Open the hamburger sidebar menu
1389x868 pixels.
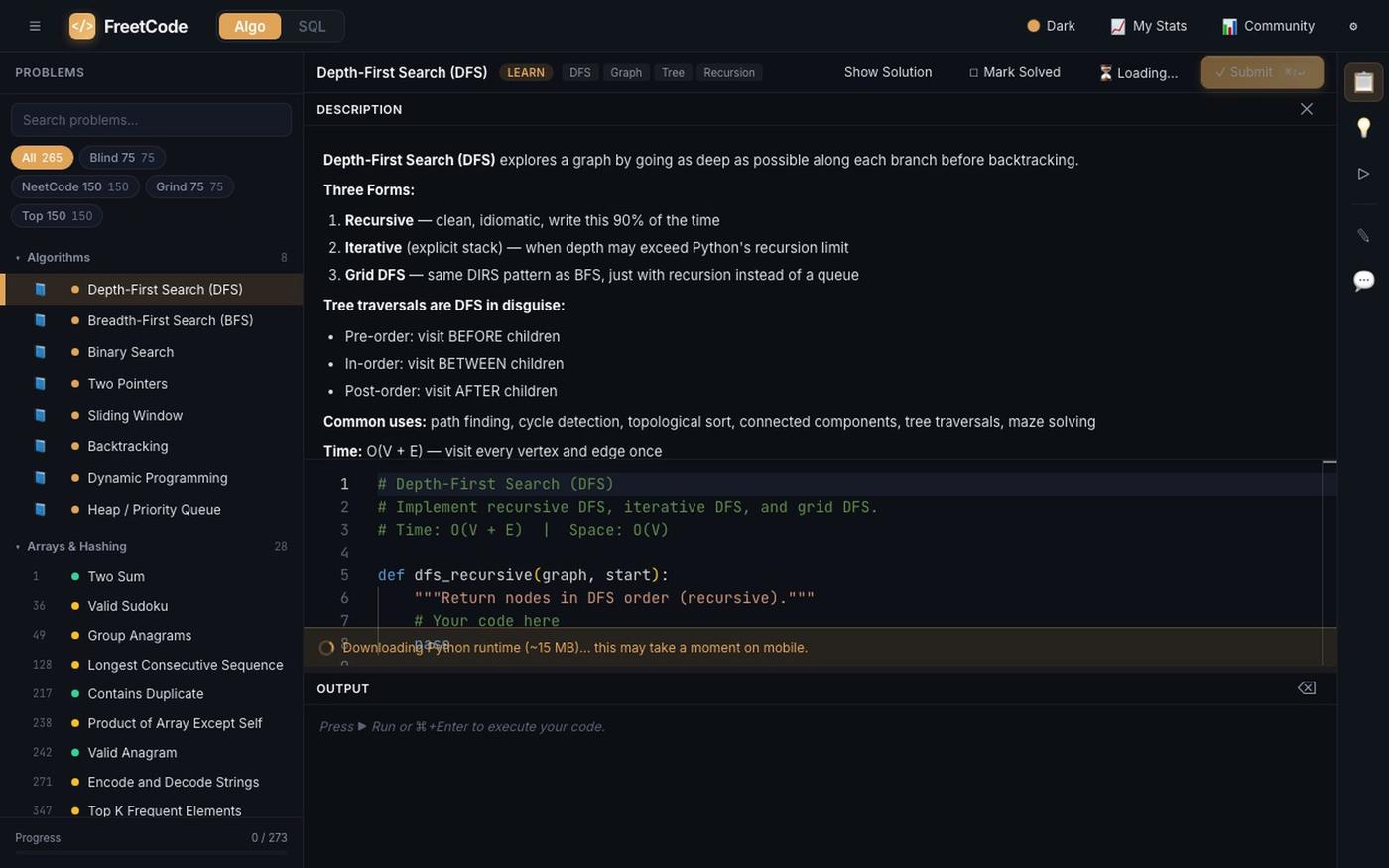(x=35, y=26)
